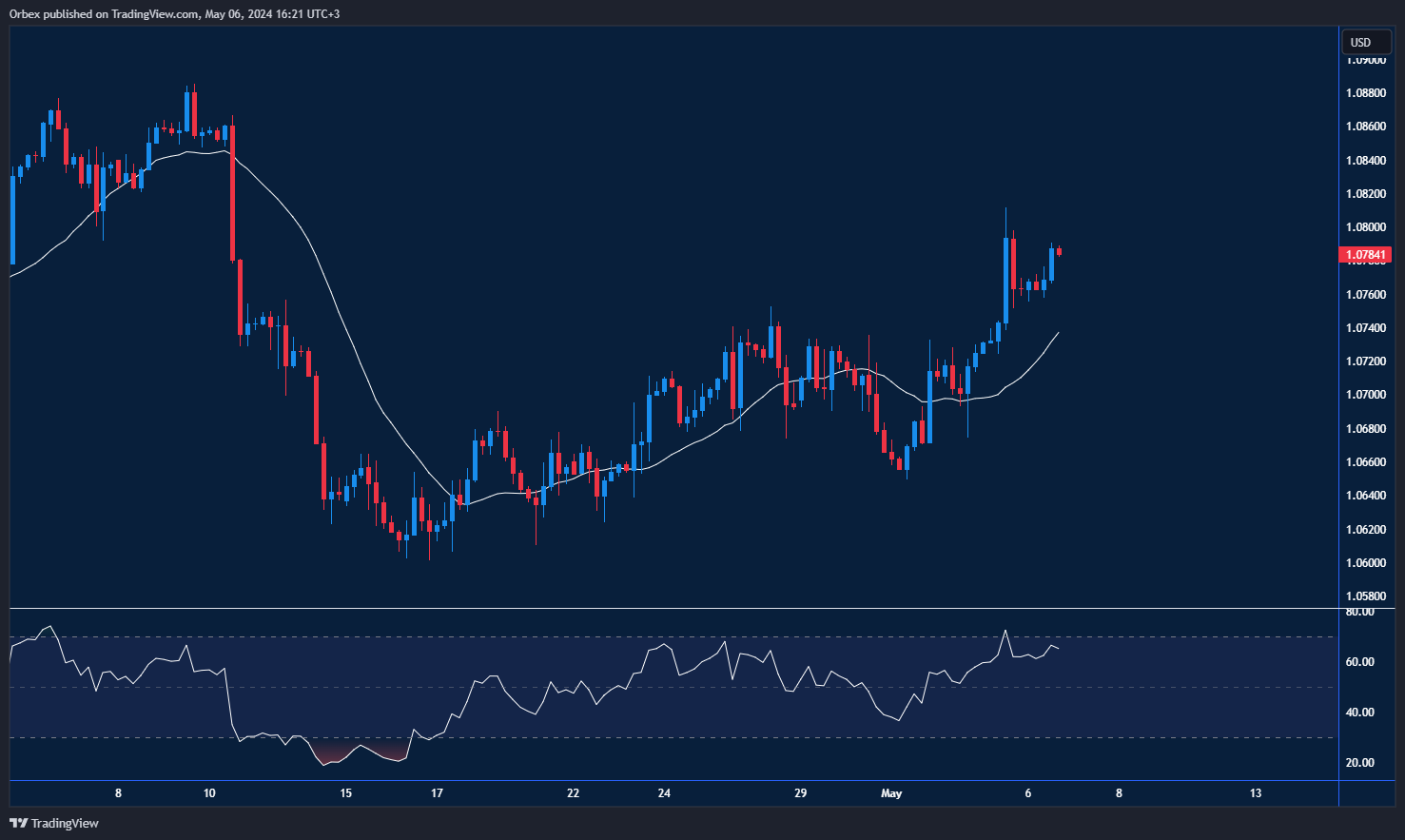Click the 22 date label on time axis
The width and height of the screenshot is (1405, 840).
pos(573,793)
